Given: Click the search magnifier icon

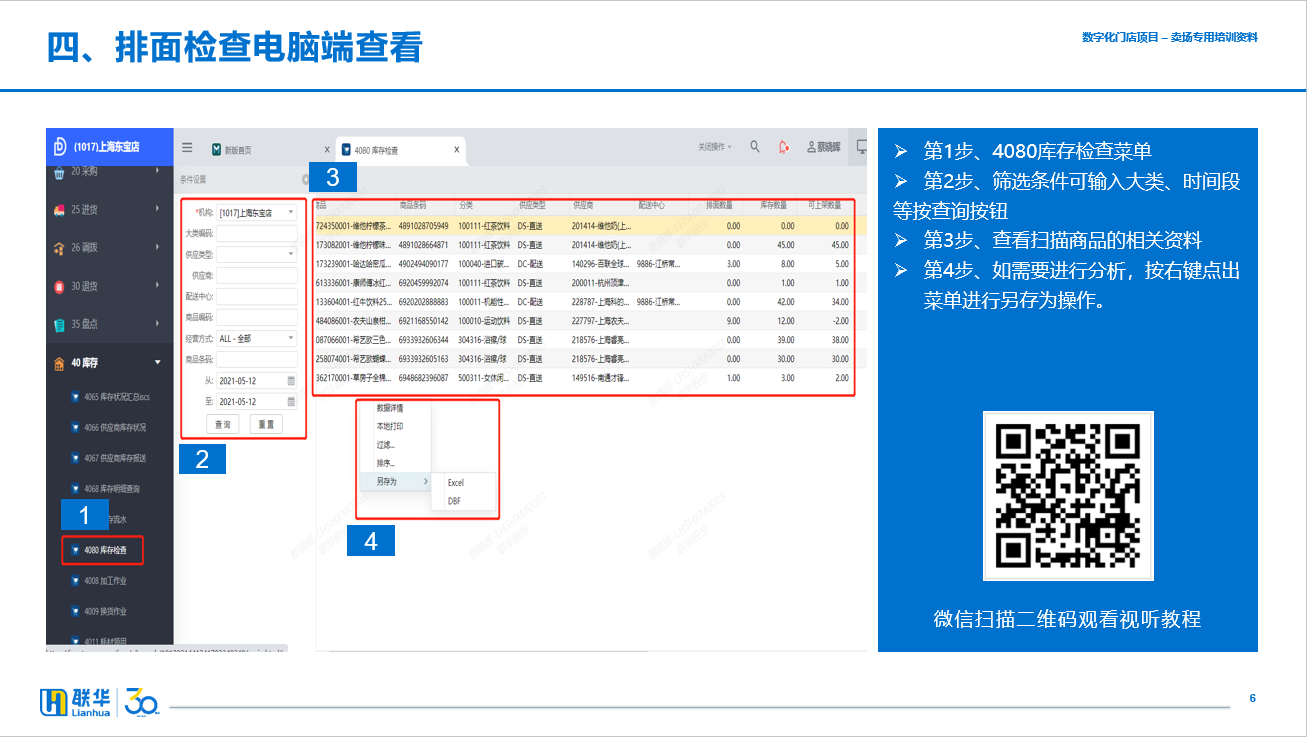Looking at the screenshot, I should click(755, 147).
